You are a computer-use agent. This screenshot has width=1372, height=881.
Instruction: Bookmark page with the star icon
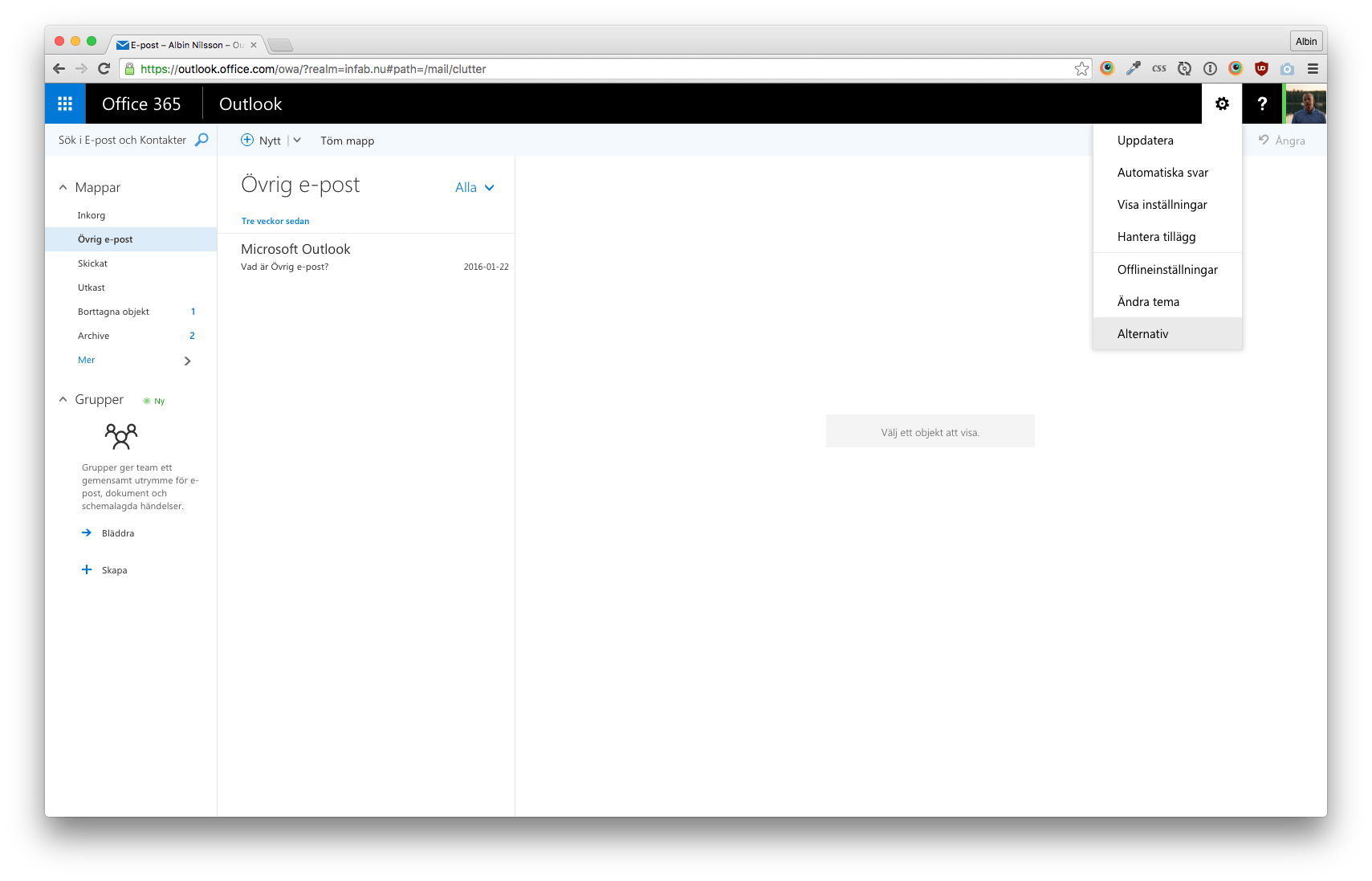tap(1081, 69)
